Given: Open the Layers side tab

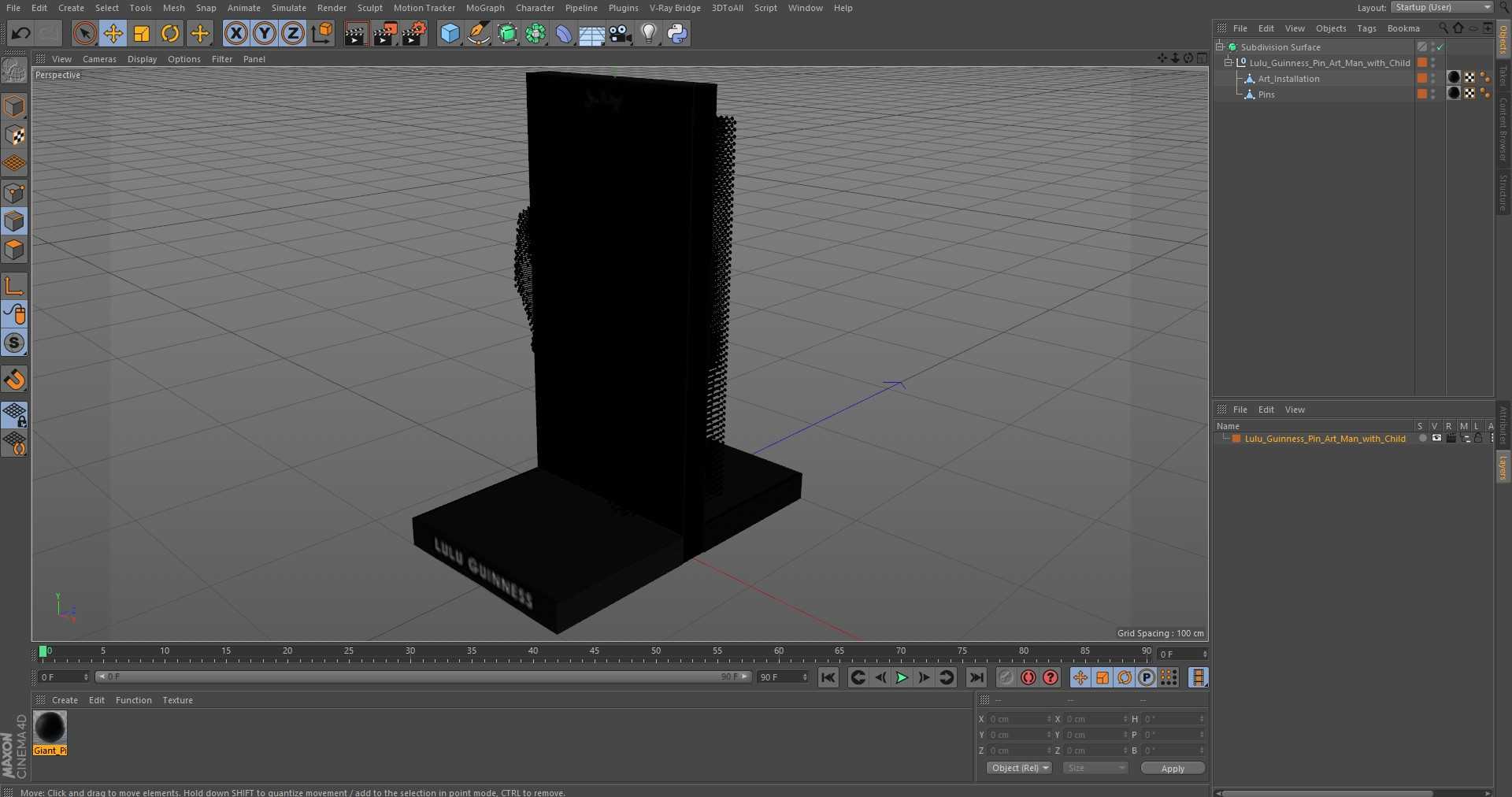Looking at the screenshot, I should click(1503, 467).
